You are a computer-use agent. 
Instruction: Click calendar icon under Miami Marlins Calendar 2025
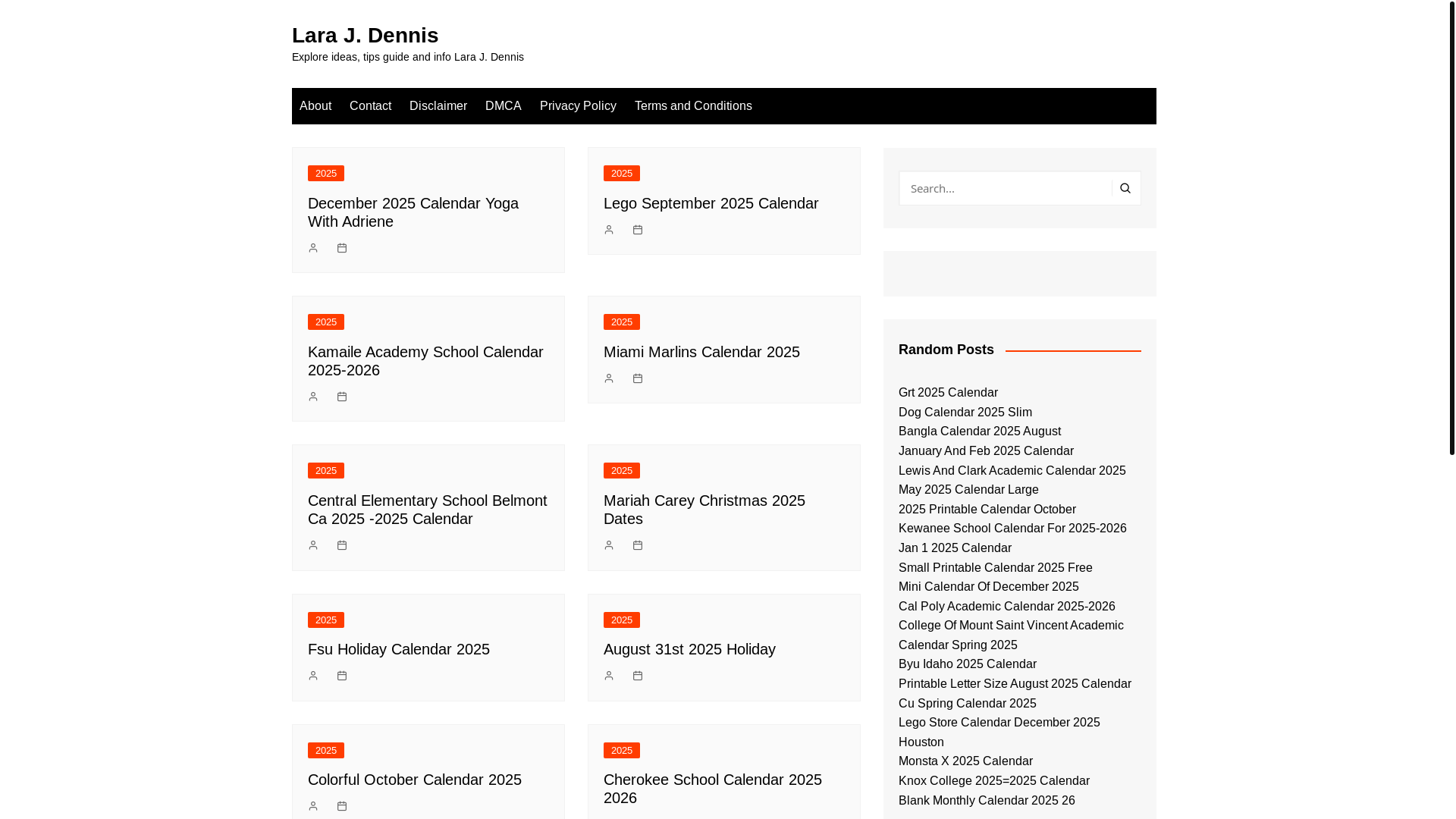click(638, 378)
